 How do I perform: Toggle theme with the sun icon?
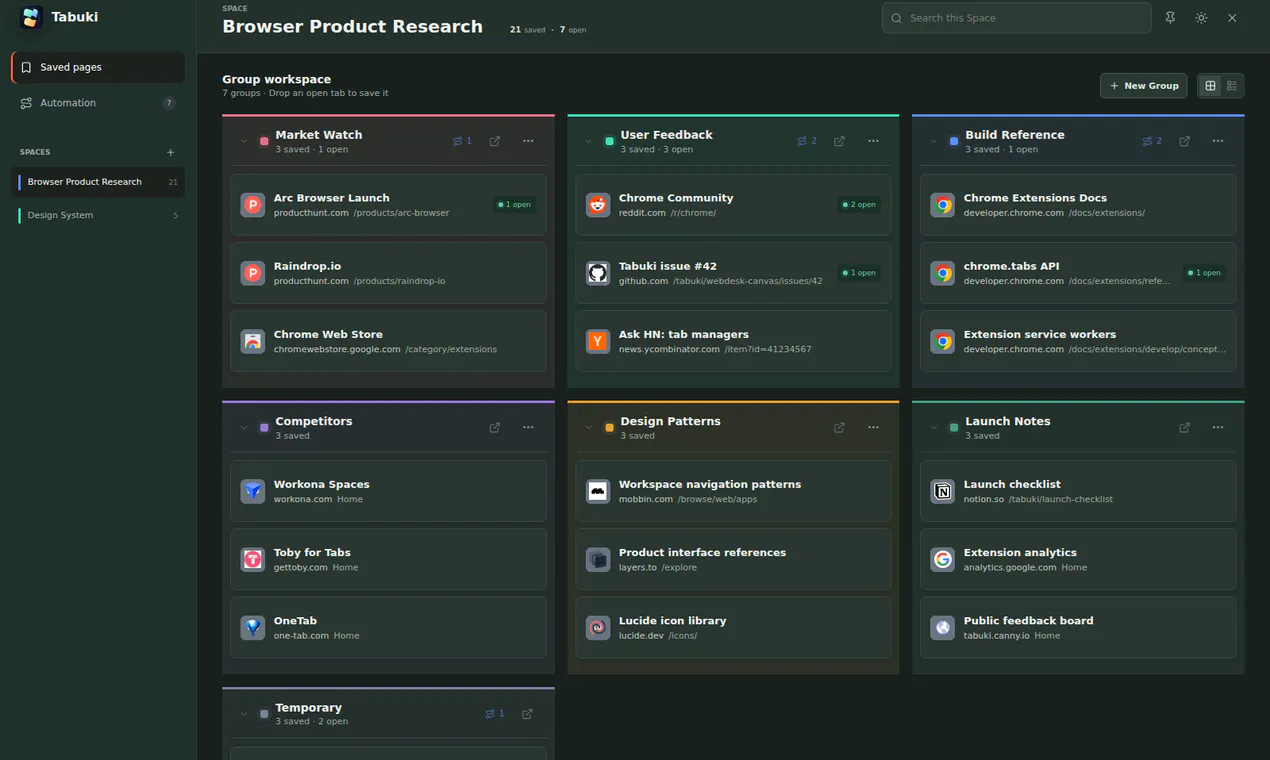pyautogui.click(x=1201, y=18)
